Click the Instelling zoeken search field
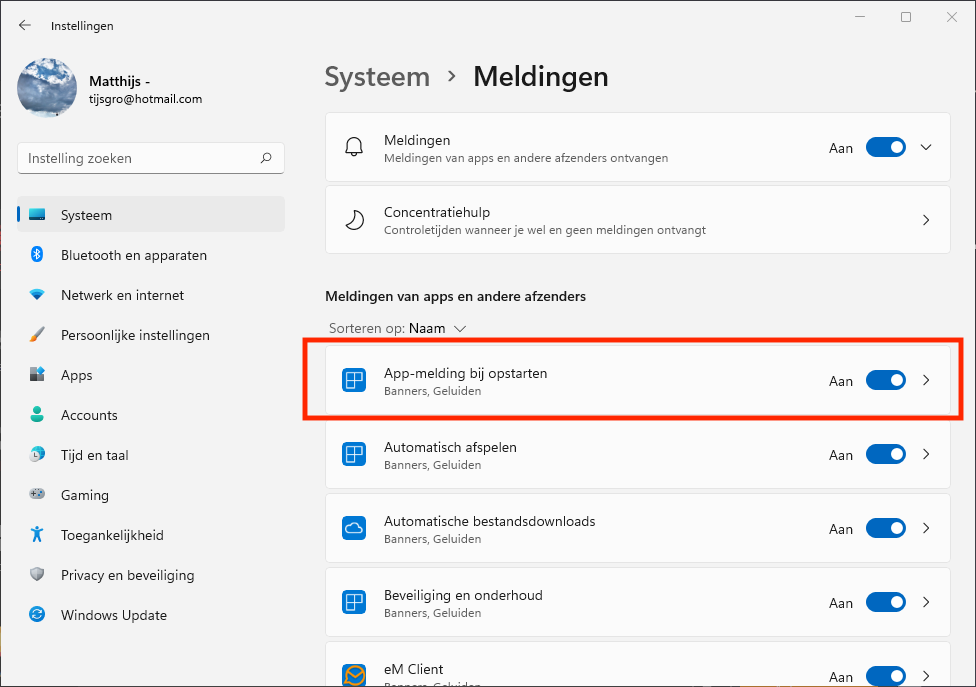976x687 pixels. [140, 158]
